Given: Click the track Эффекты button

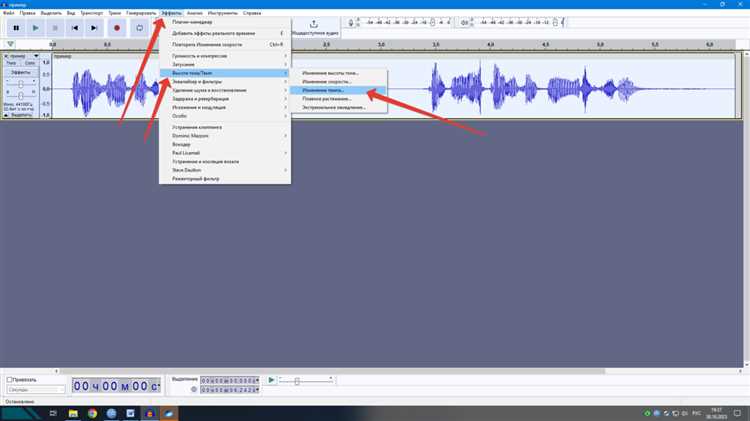Looking at the screenshot, I should pos(21,72).
